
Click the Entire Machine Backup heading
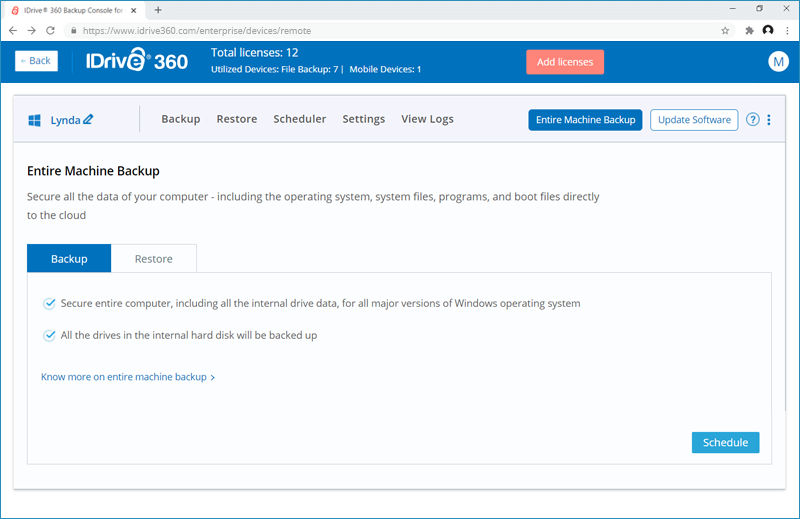click(93, 171)
